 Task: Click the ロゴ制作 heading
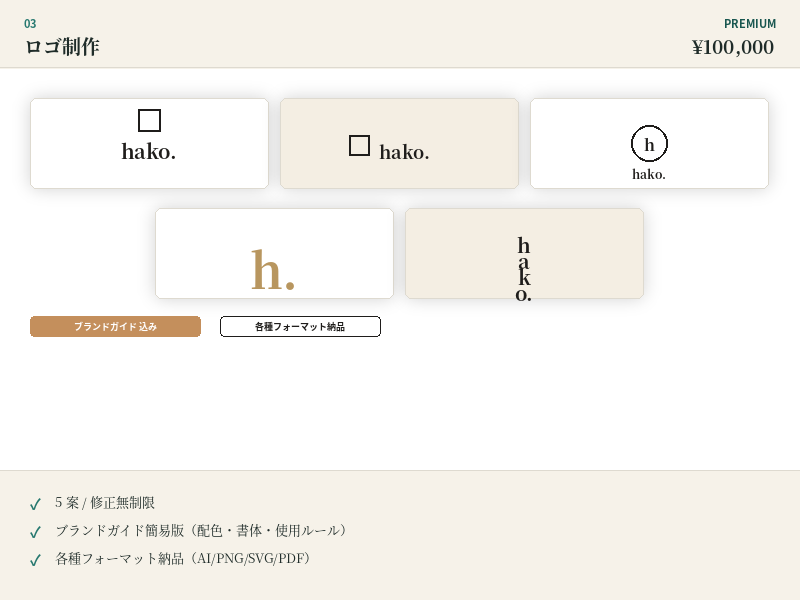(62, 46)
